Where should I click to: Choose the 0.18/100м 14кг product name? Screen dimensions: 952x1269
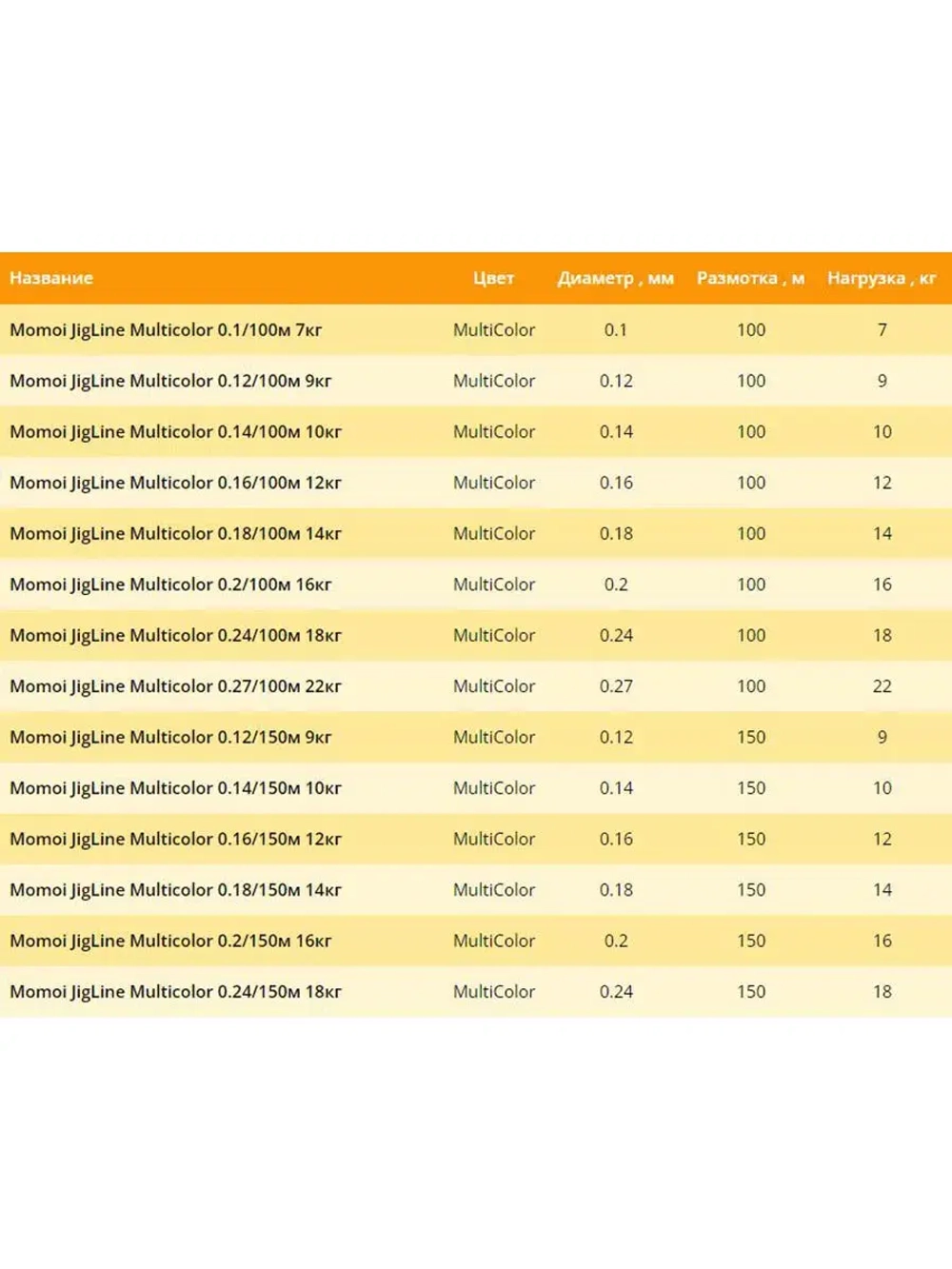click(x=175, y=534)
